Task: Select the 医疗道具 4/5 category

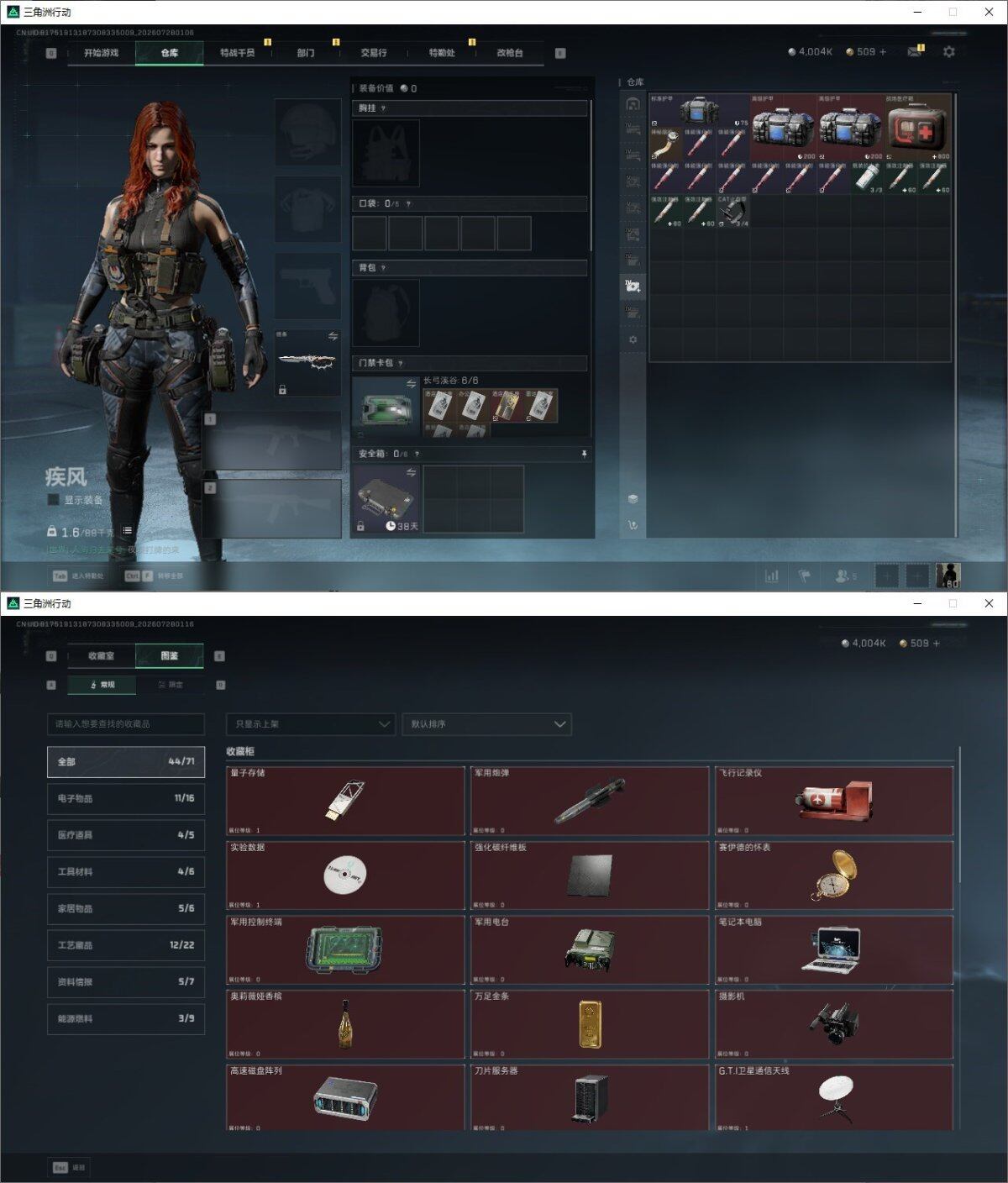Action: (x=126, y=835)
